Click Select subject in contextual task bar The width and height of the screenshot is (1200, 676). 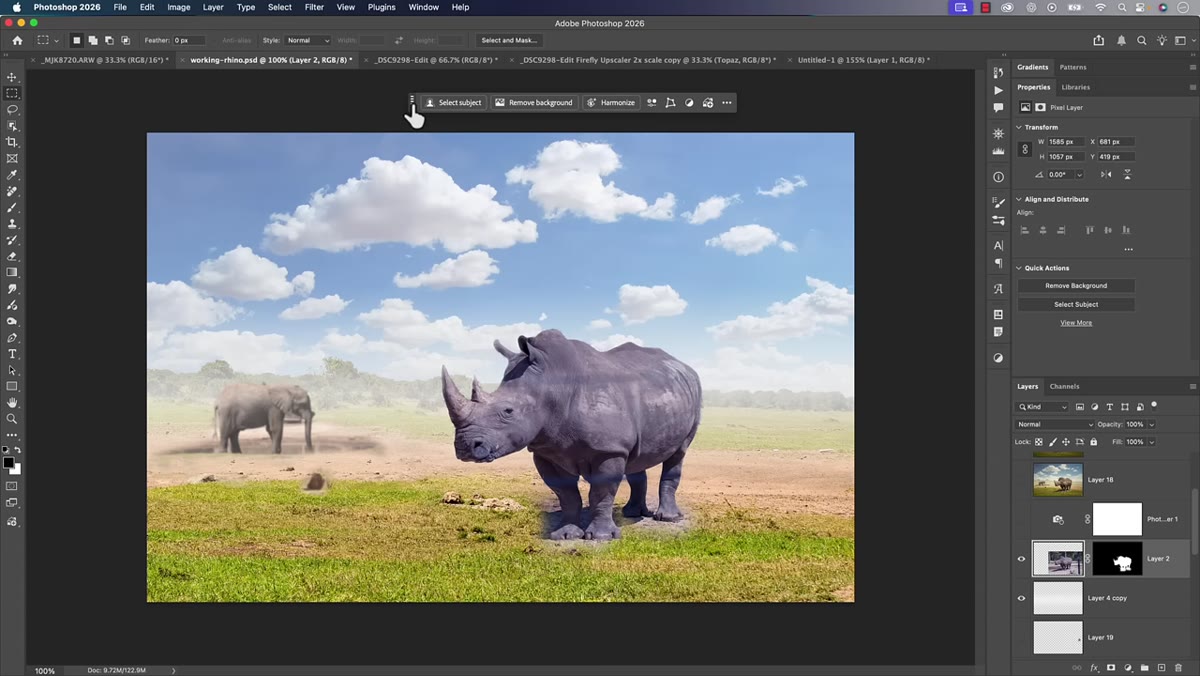coord(453,102)
